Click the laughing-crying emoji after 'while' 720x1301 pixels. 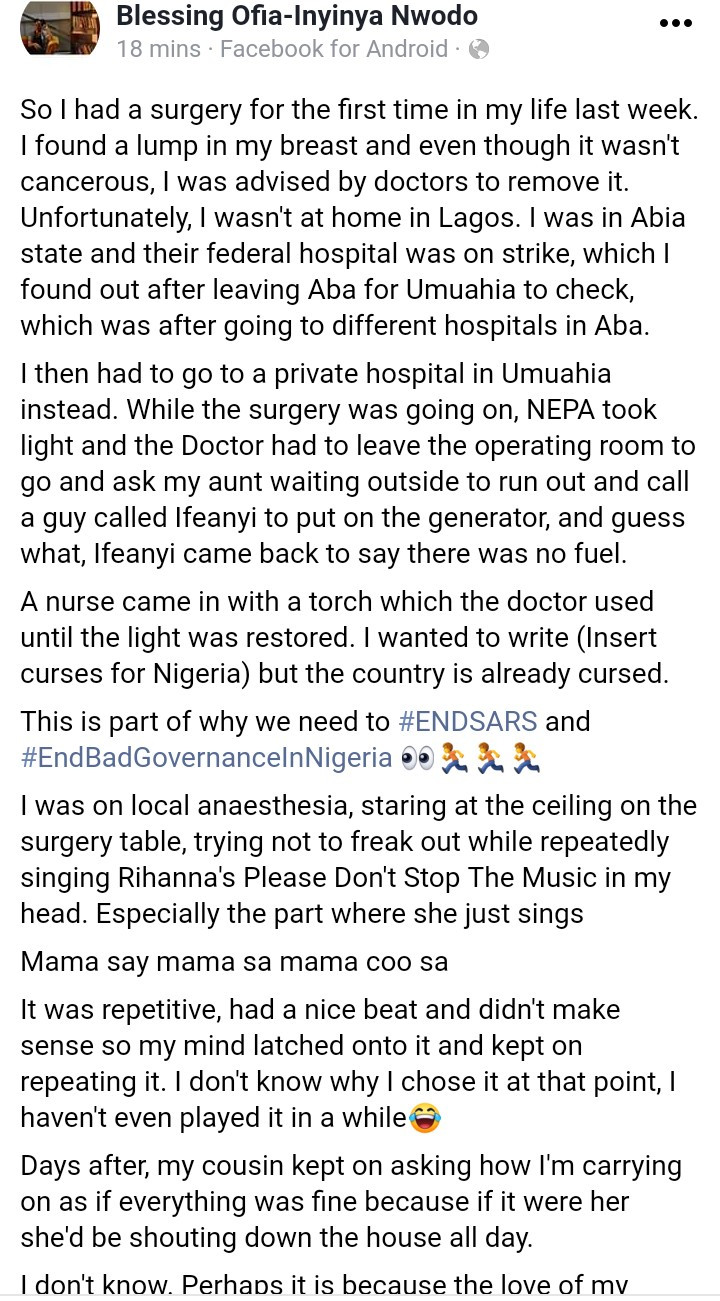[424, 1119]
